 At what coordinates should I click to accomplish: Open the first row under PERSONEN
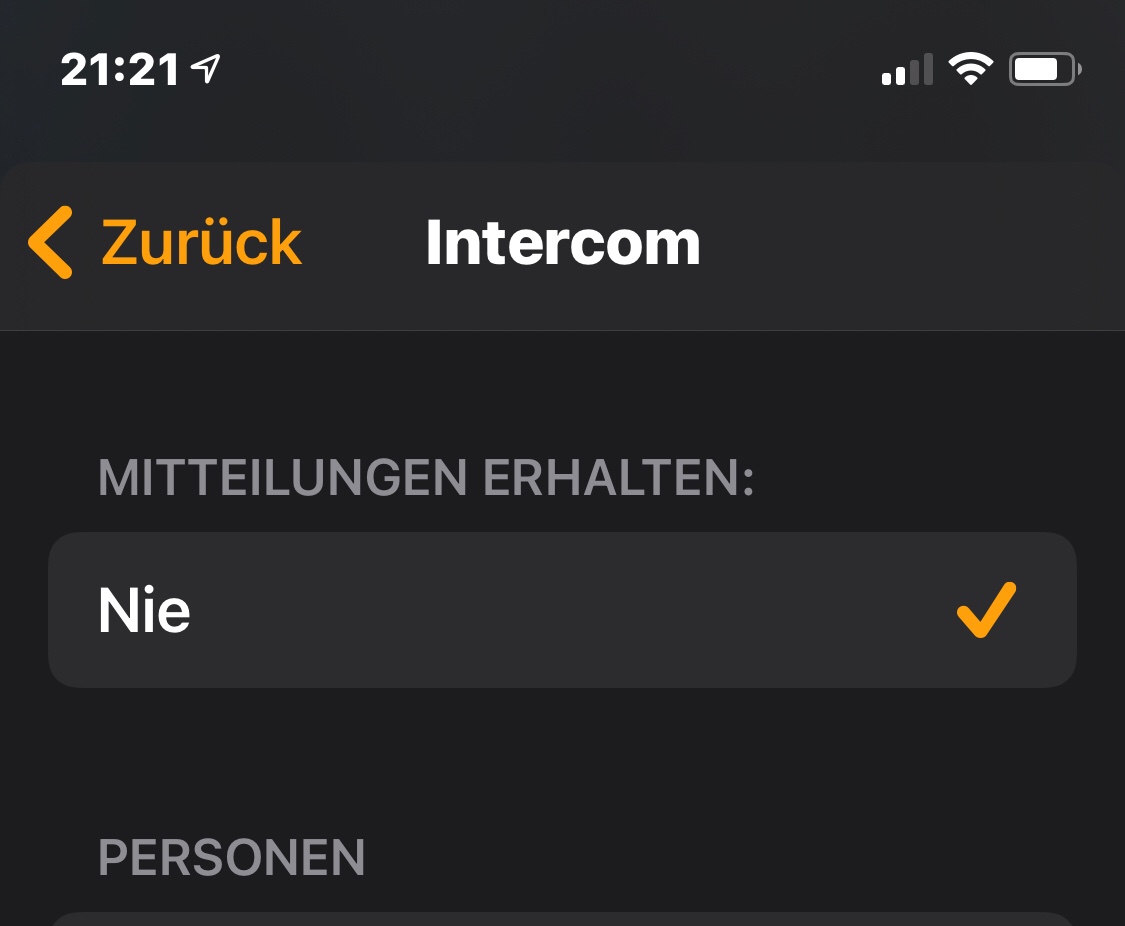562,918
